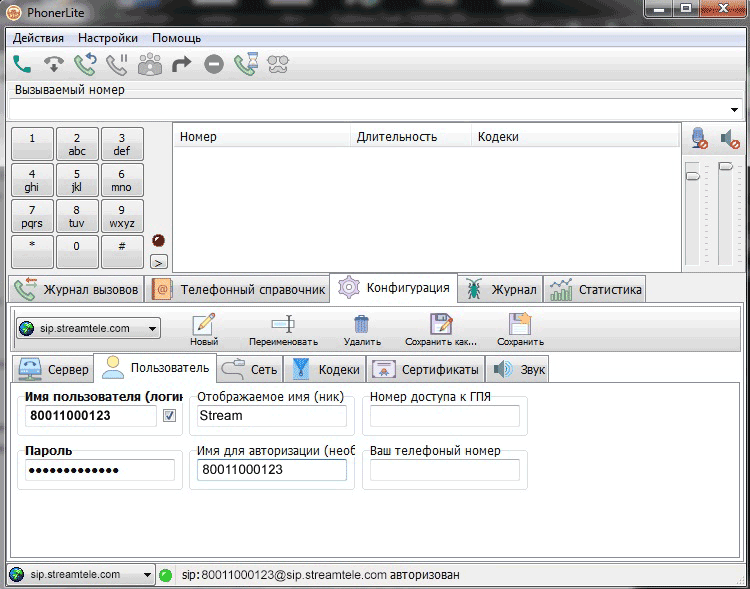This screenshot has height=589, width=750.
Task: Open the status bar sip.streamtele.com dropdown
Action: coord(148,575)
